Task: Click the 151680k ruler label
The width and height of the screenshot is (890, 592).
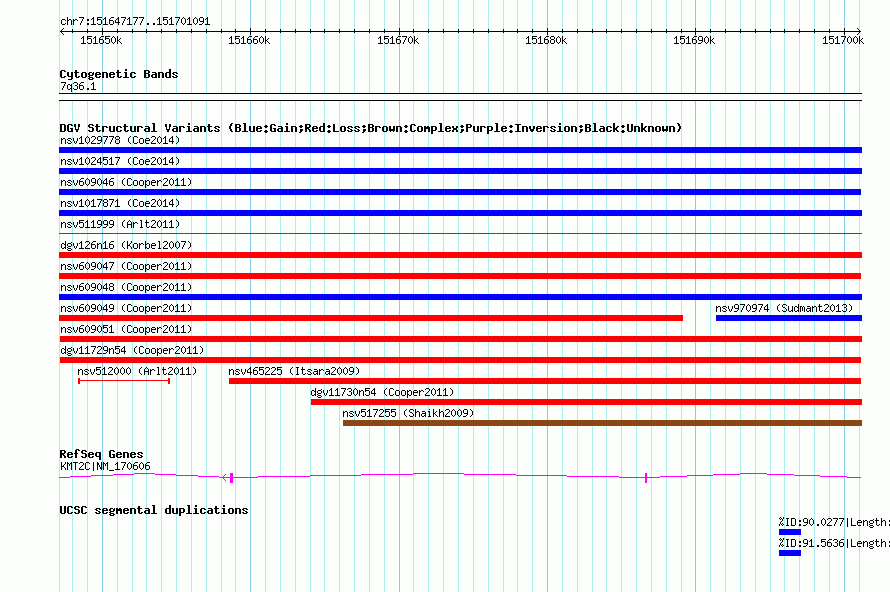Action: [546, 40]
